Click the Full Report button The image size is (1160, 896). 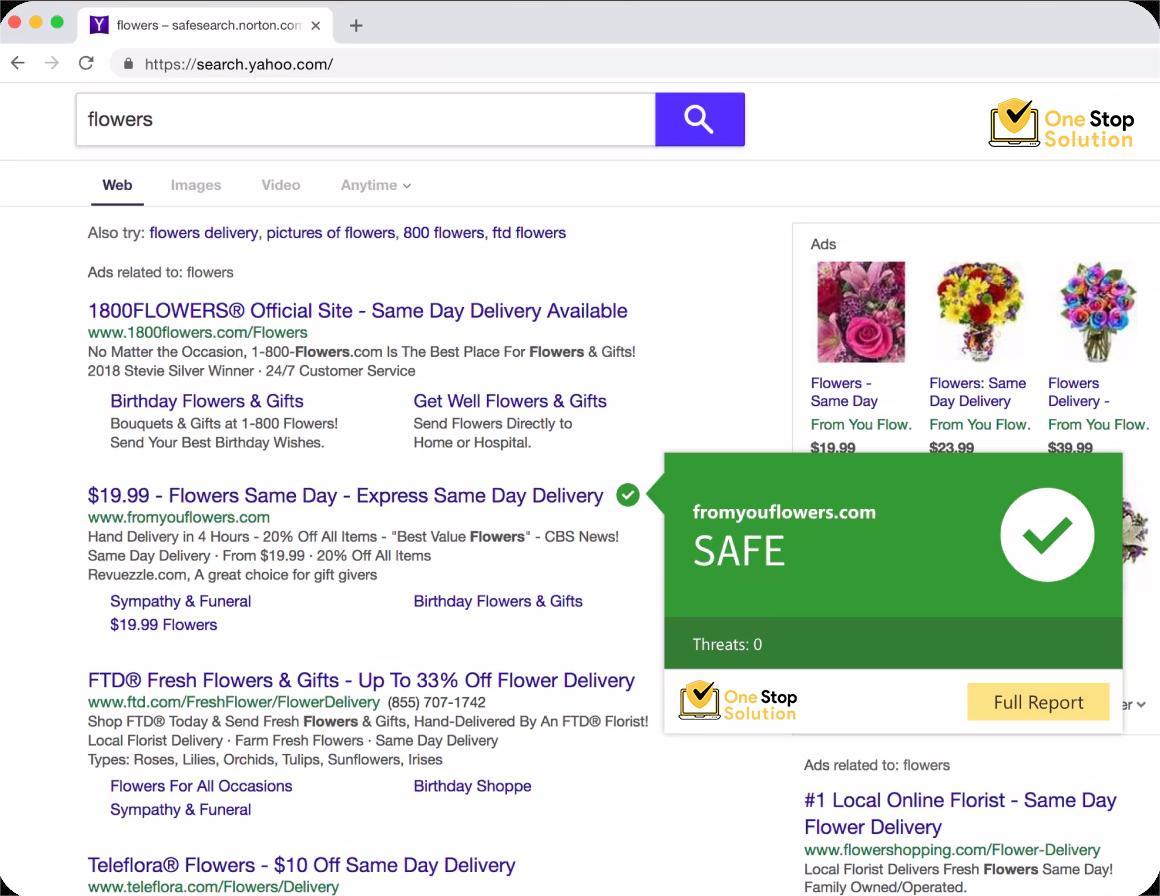click(1038, 702)
